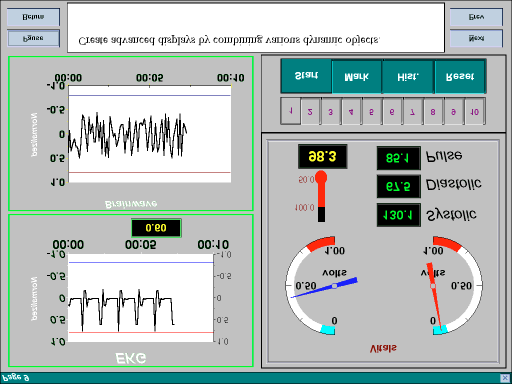This screenshot has width=512, height=384.
Task: Select numbered marker button 1
Action: tap(291, 111)
